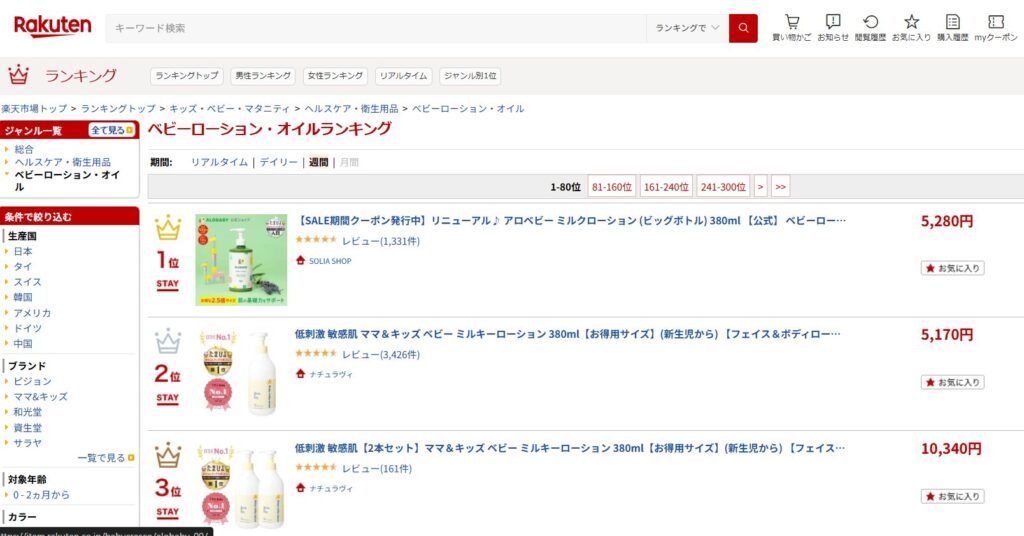Image resolution: width=1024 pixels, height=536 pixels.
Task: Switch period to デイリー
Action: point(278,162)
